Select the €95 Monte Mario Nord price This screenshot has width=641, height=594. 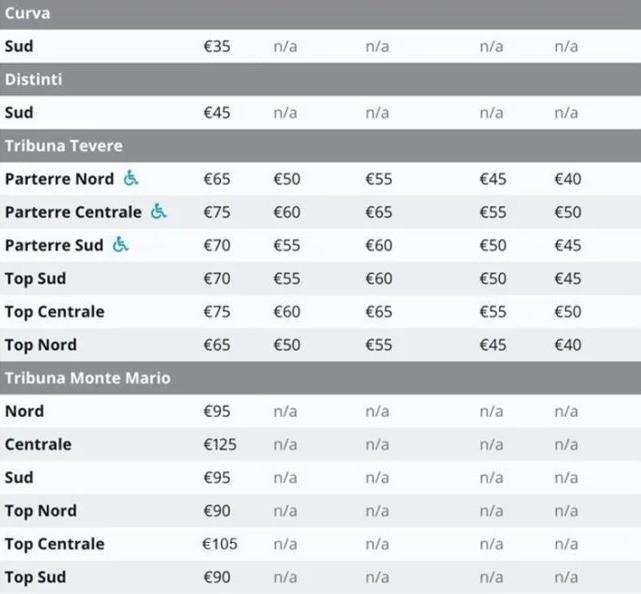tap(217, 411)
